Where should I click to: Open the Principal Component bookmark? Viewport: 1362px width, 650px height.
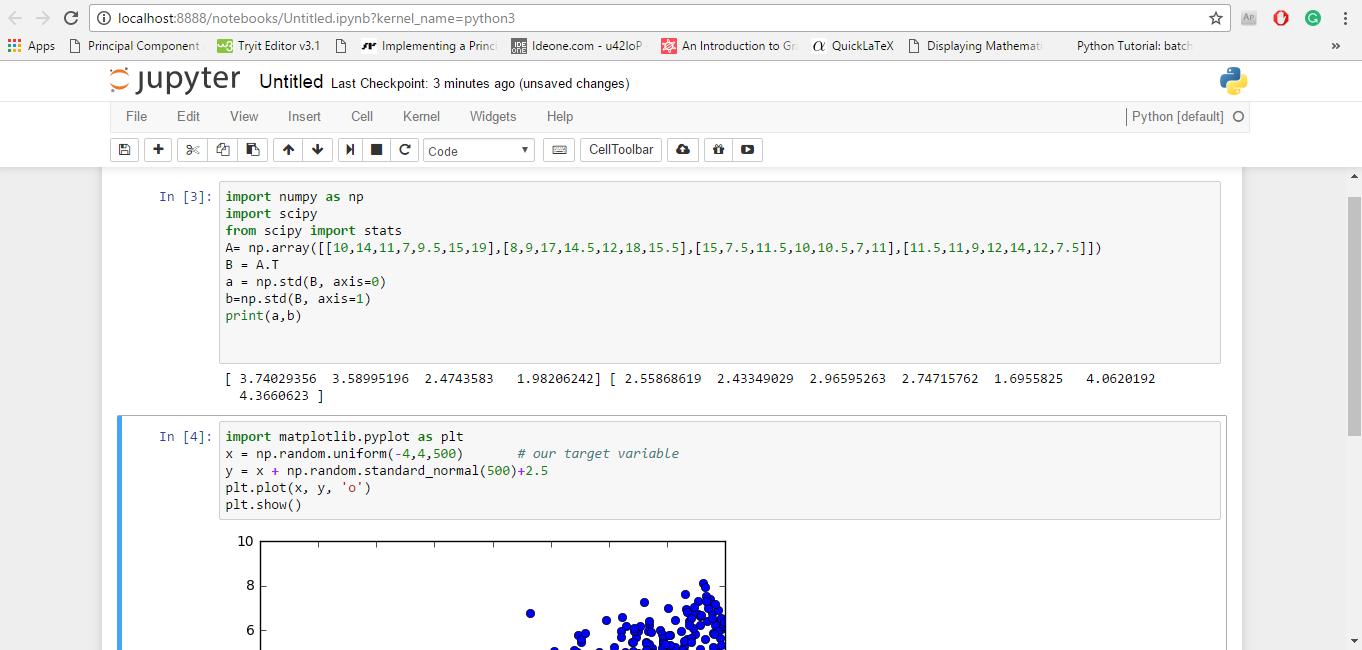[135, 46]
